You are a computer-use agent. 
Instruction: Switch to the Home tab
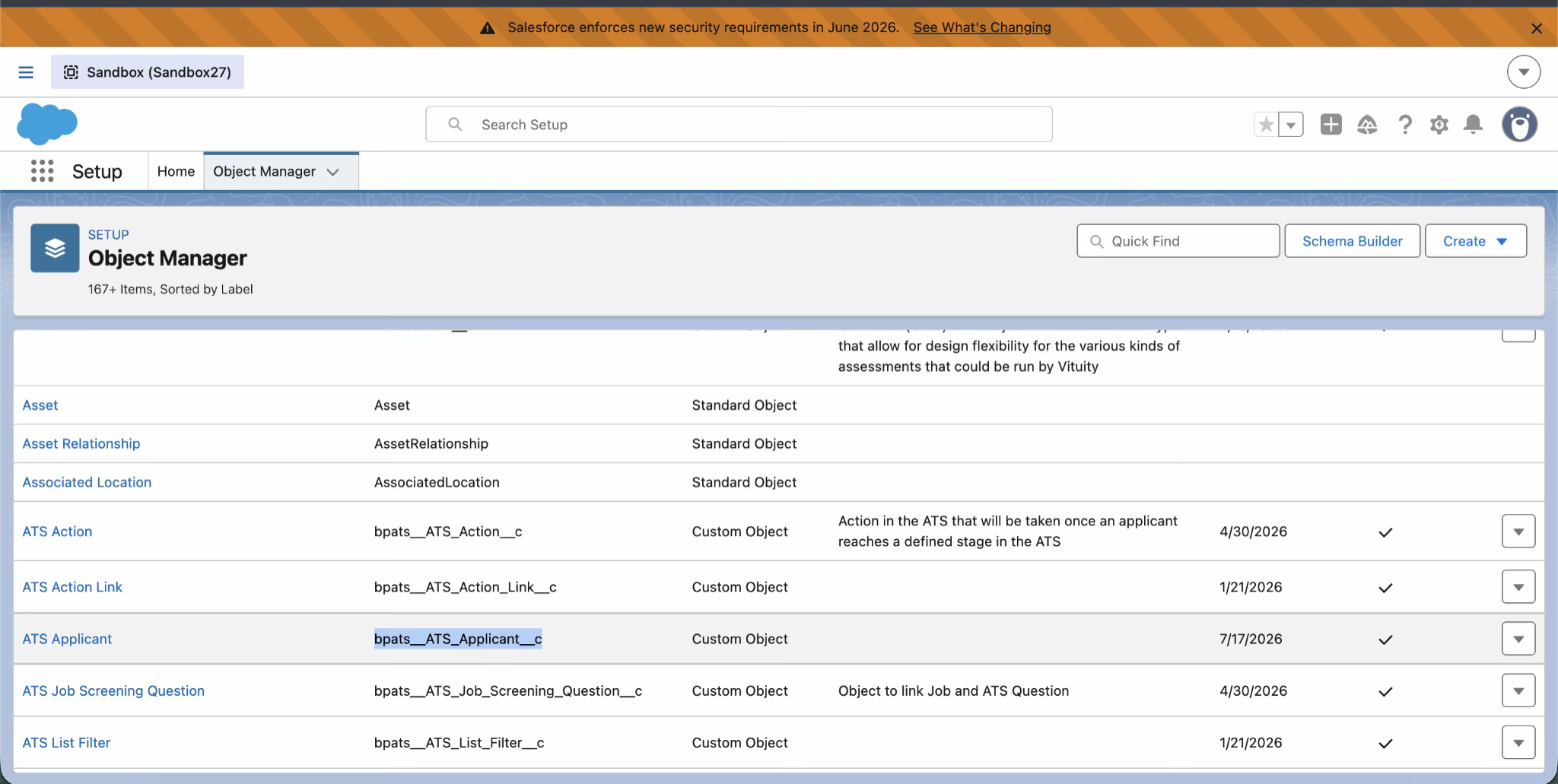tap(176, 172)
